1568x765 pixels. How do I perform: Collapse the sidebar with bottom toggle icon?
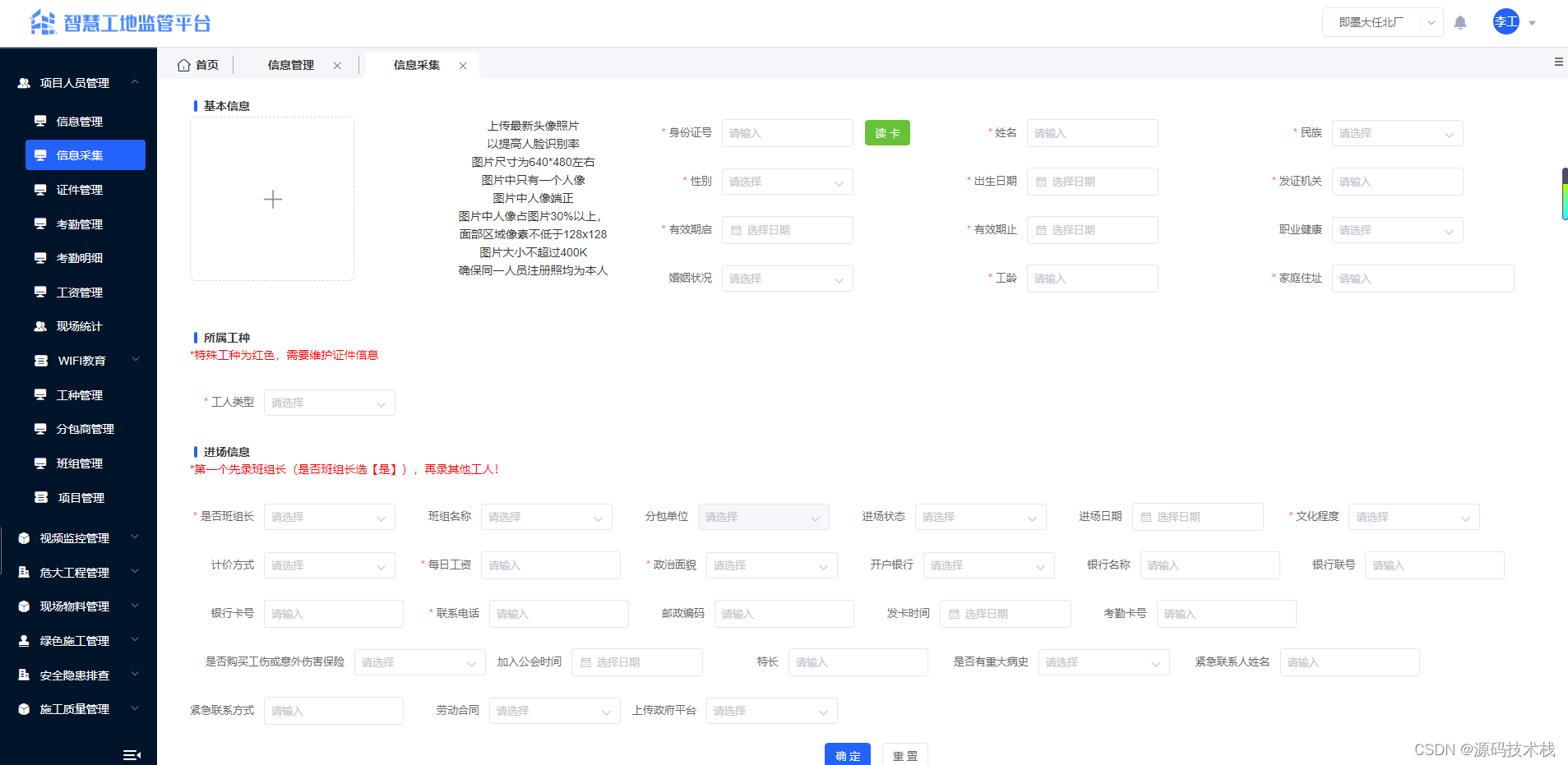(132, 754)
